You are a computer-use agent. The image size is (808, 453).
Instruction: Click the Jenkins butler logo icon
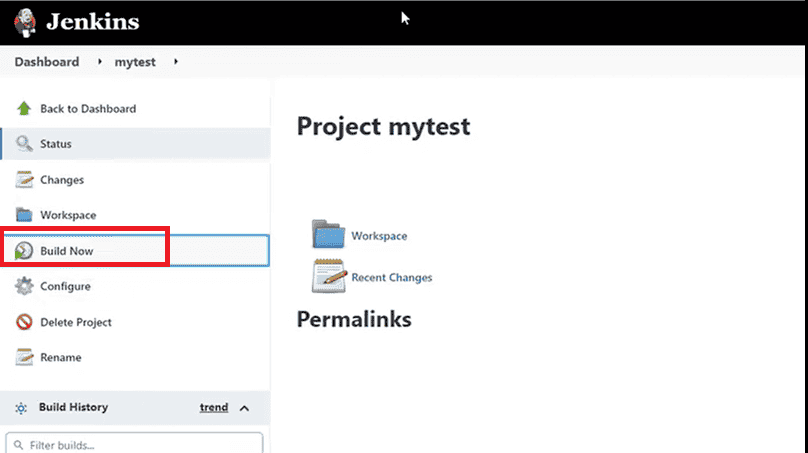tap(24, 20)
